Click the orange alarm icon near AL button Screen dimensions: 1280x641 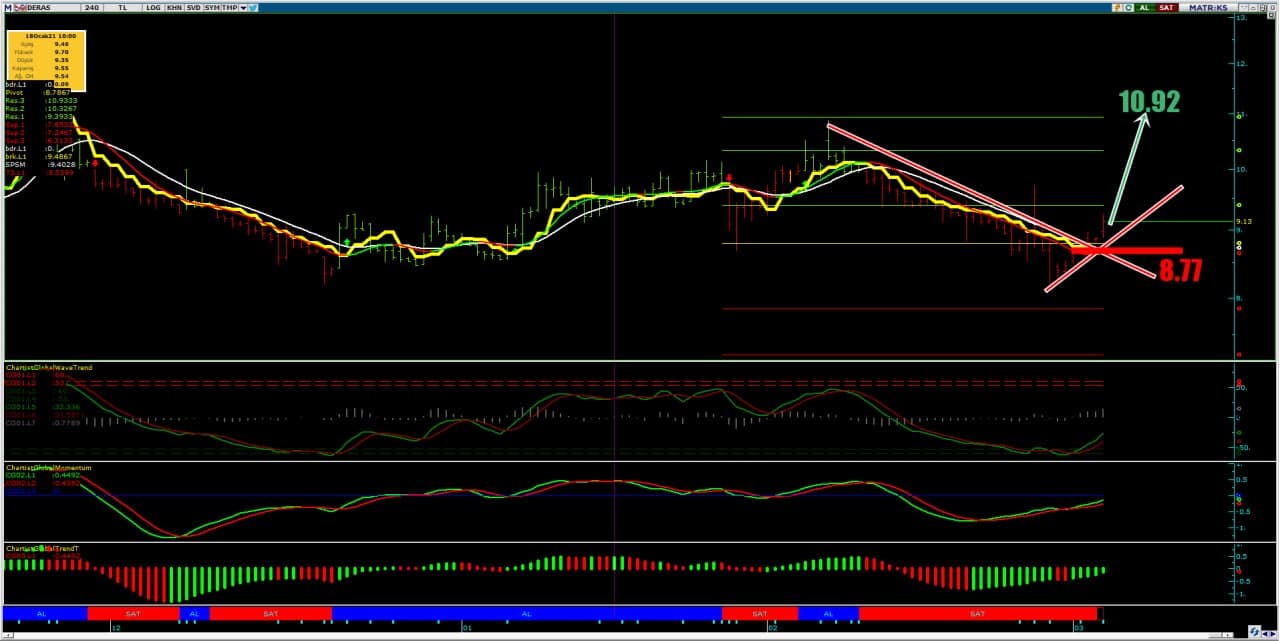[x=1116, y=7]
